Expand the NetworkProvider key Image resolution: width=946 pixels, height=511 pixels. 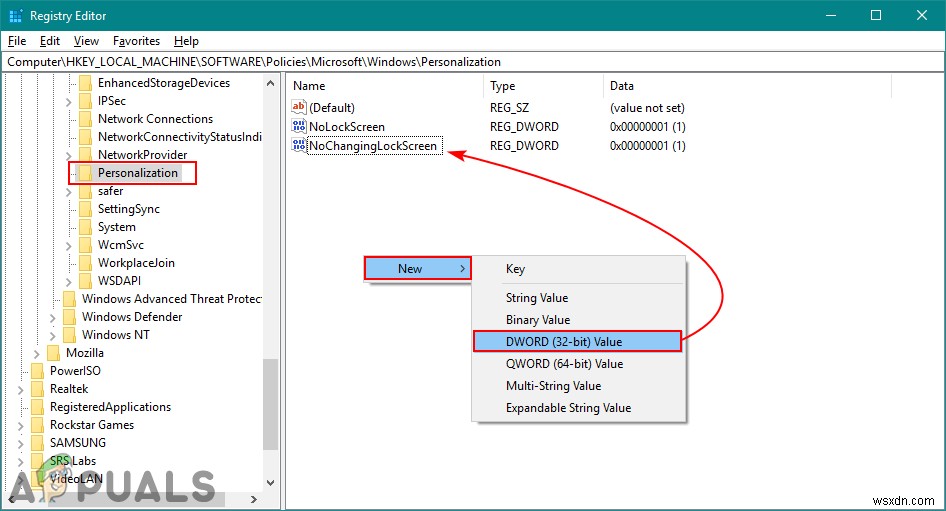pyautogui.click(x=68, y=156)
